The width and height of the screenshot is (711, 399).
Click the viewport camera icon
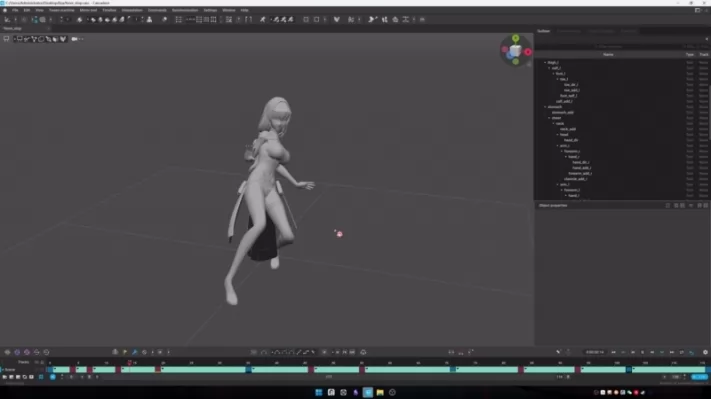pyautogui.click(x=74, y=39)
